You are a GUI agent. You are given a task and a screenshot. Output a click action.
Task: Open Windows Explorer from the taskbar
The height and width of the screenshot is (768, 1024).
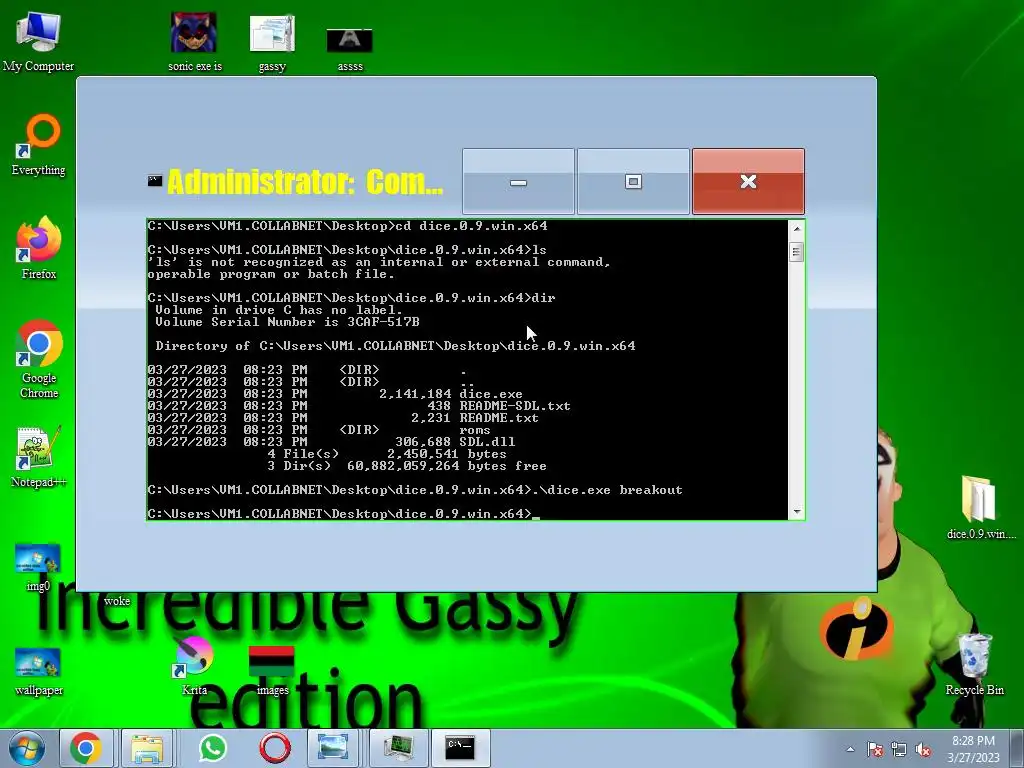(147, 748)
